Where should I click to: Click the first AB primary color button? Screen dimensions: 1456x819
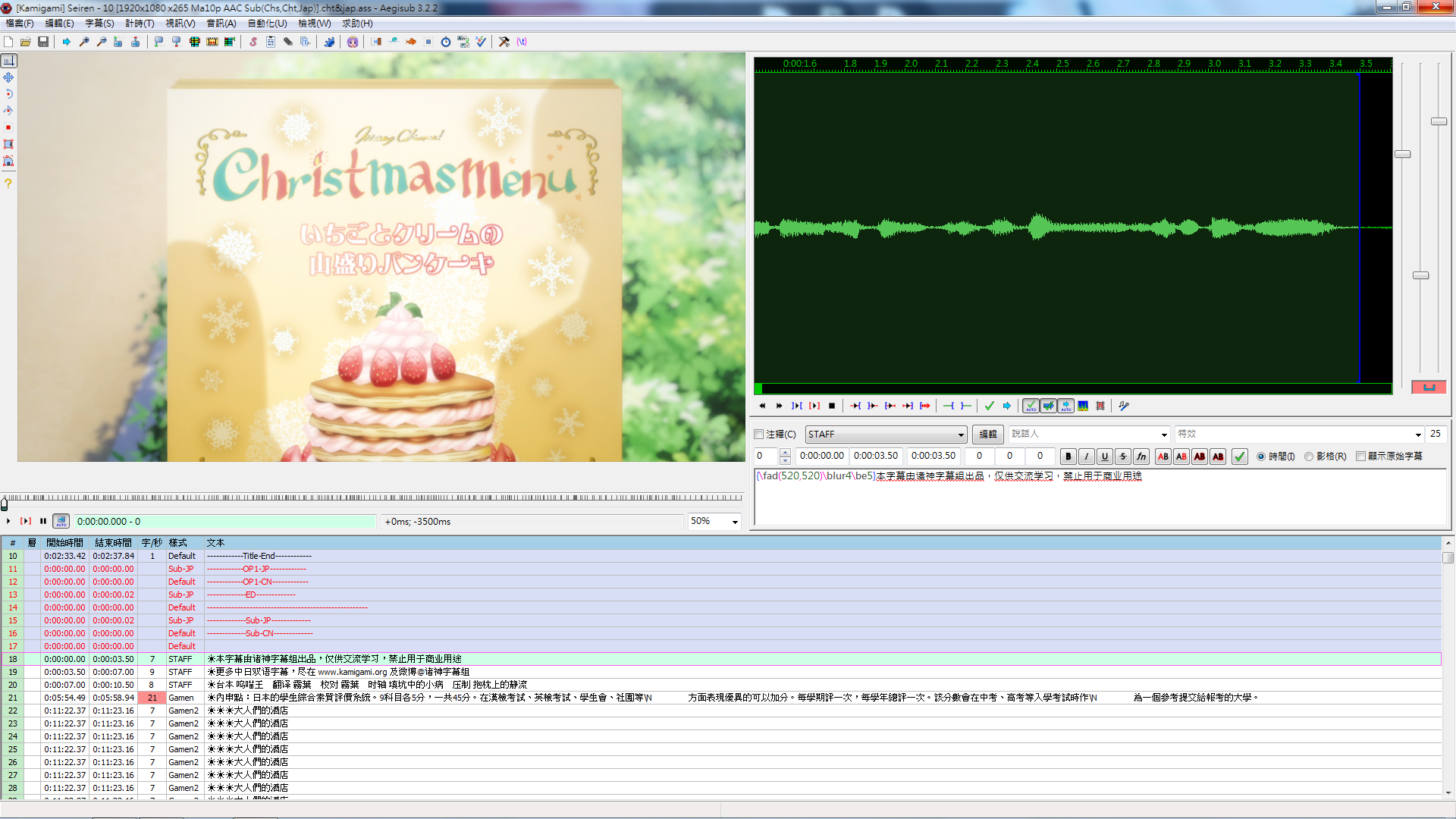1163,457
